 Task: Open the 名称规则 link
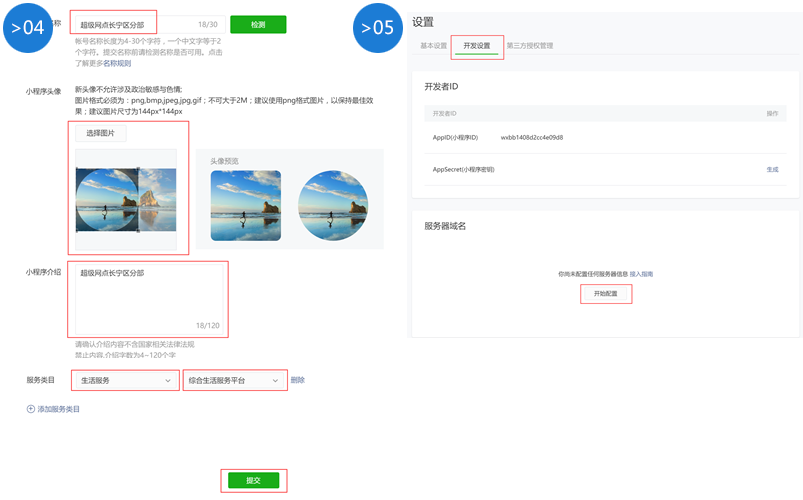(x=118, y=62)
